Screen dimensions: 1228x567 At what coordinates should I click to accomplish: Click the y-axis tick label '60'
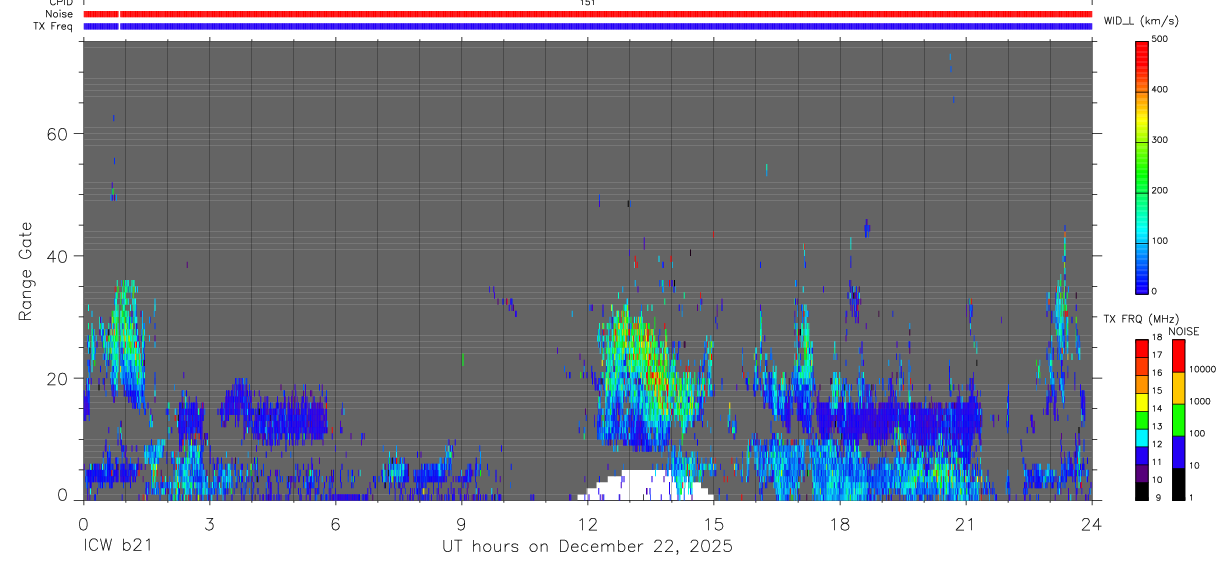(57, 134)
